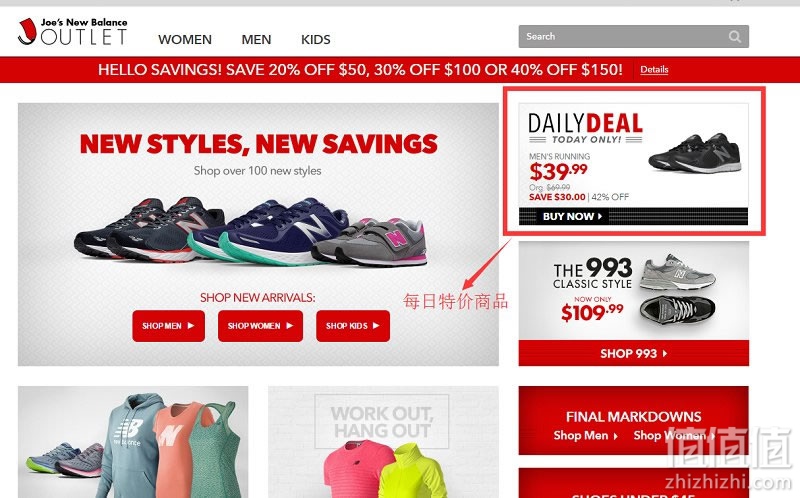Click the search magnifier icon
800x498 pixels.
tap(735, 37)
